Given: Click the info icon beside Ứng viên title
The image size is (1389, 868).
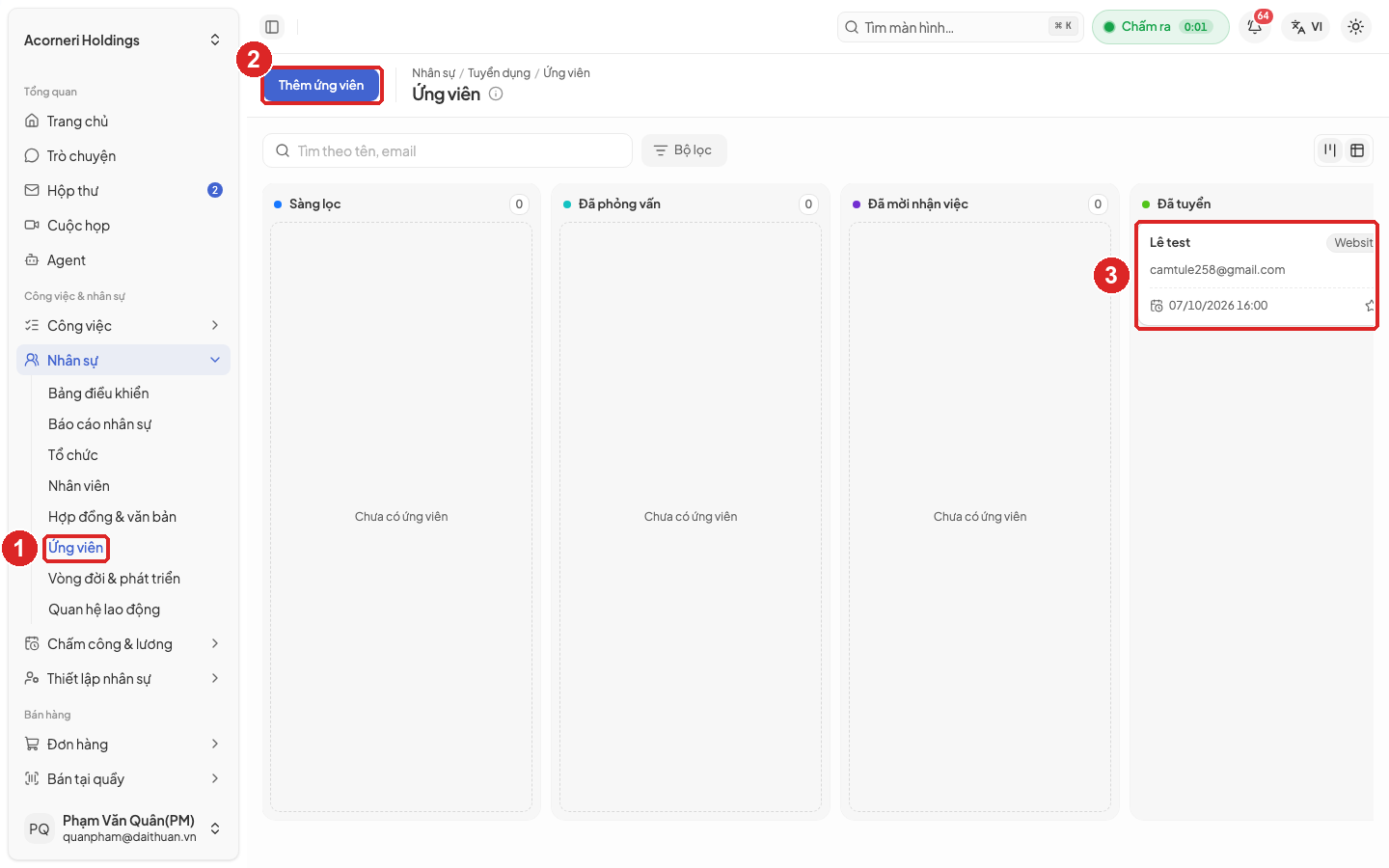Looking at the screenshot, I should [x=496, y=94].
